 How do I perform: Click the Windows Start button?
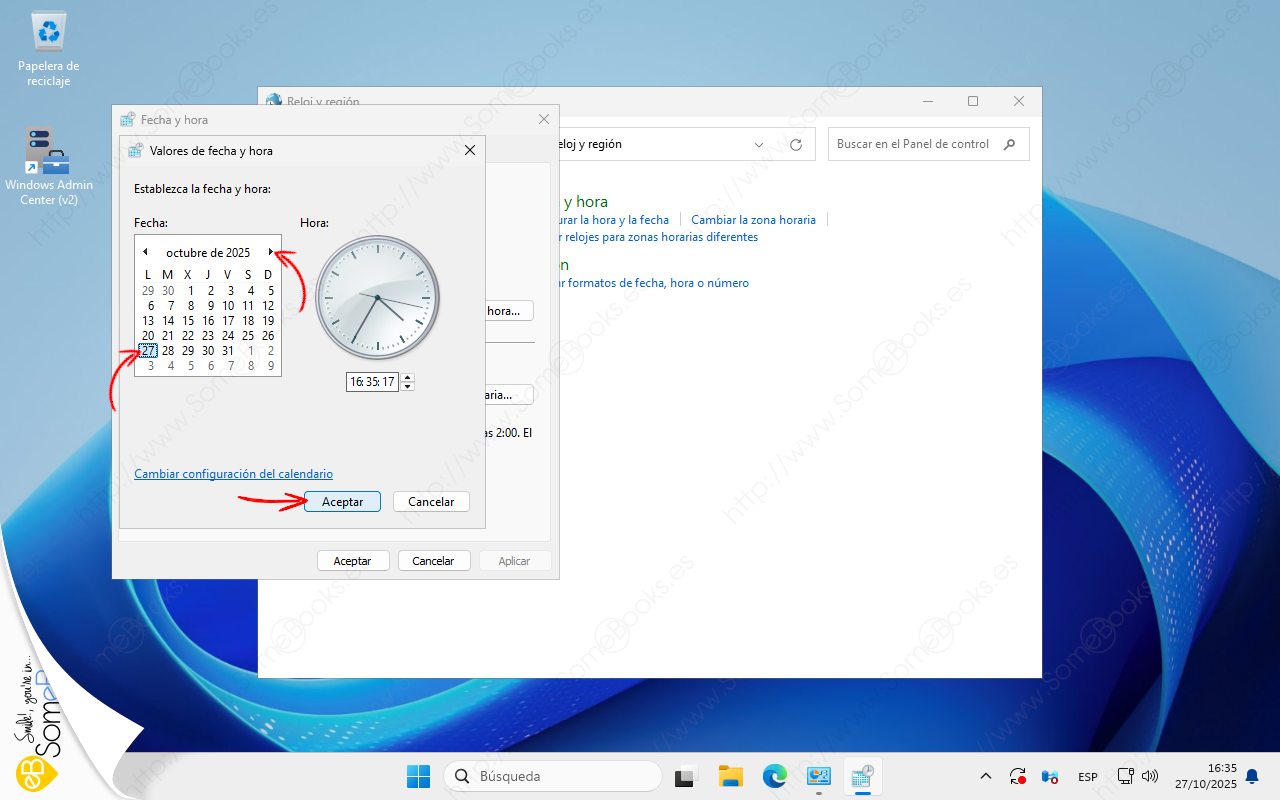click(x=418, y=776)
